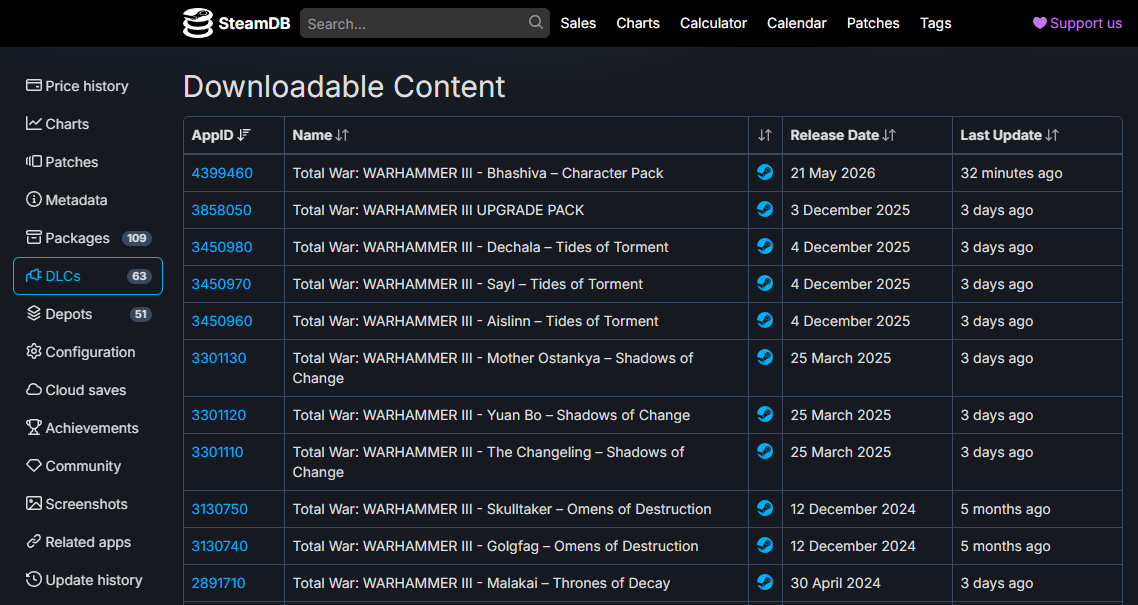Open the Packages sidebar section
The image size is (1138, 605).
88,238
